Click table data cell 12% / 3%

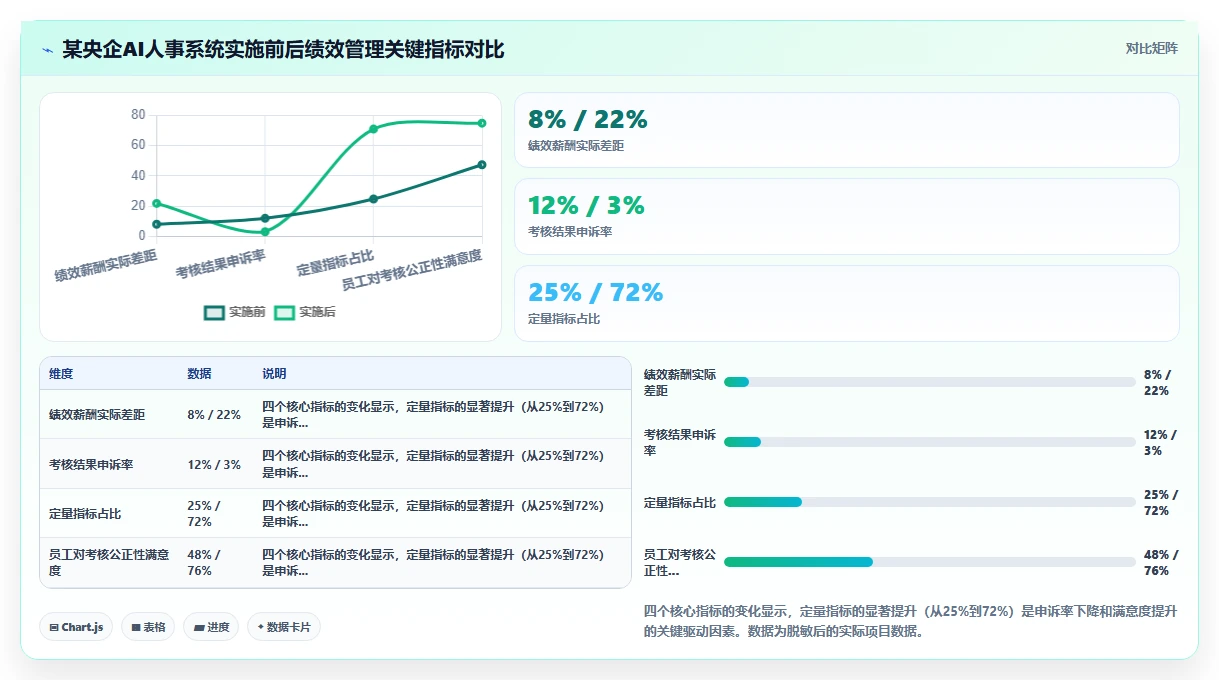[x=215, y=464]
